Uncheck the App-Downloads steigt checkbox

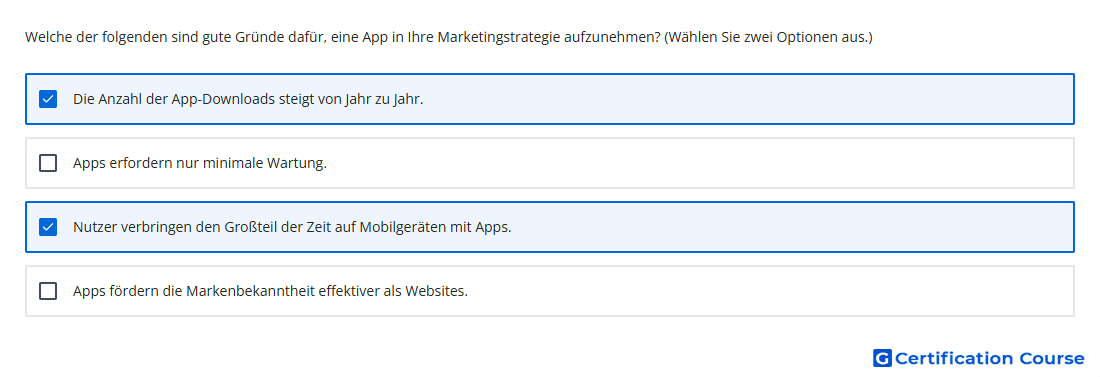tap(48, 99)
